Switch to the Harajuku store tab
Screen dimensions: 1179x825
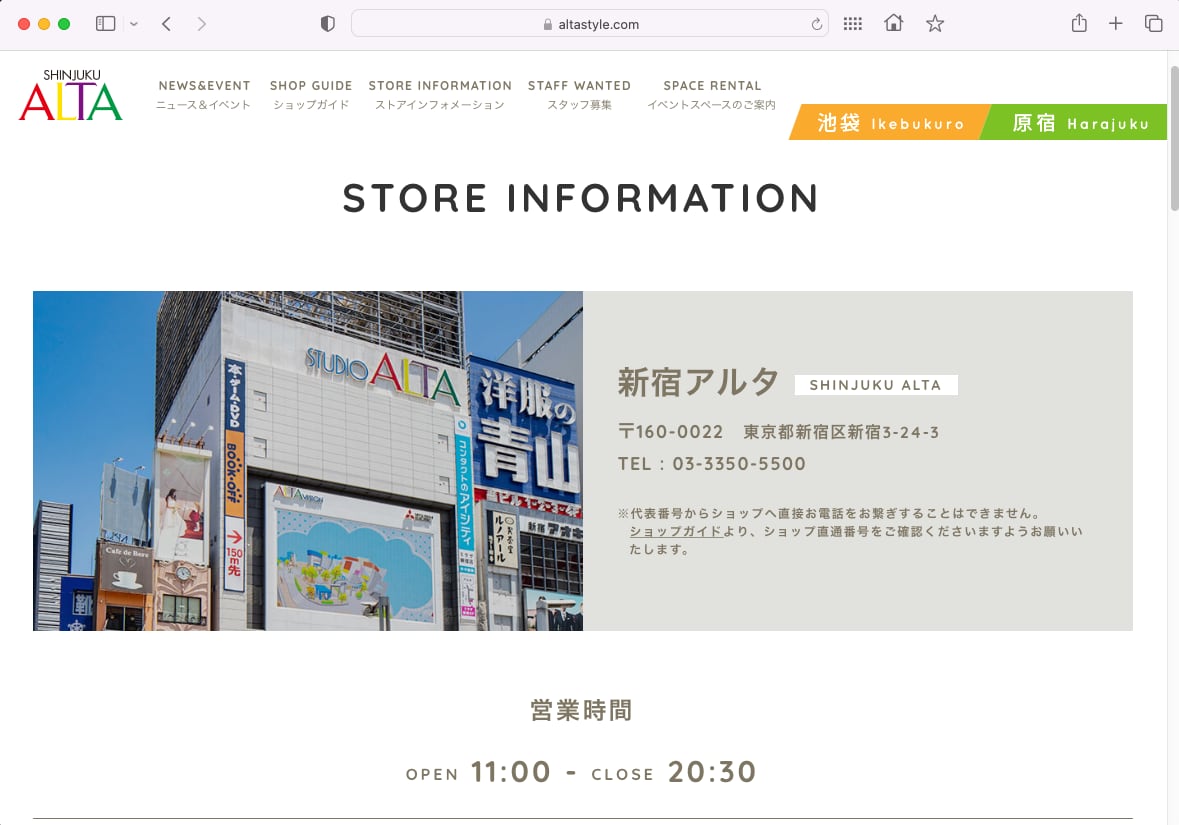[x=1076, y=123]
